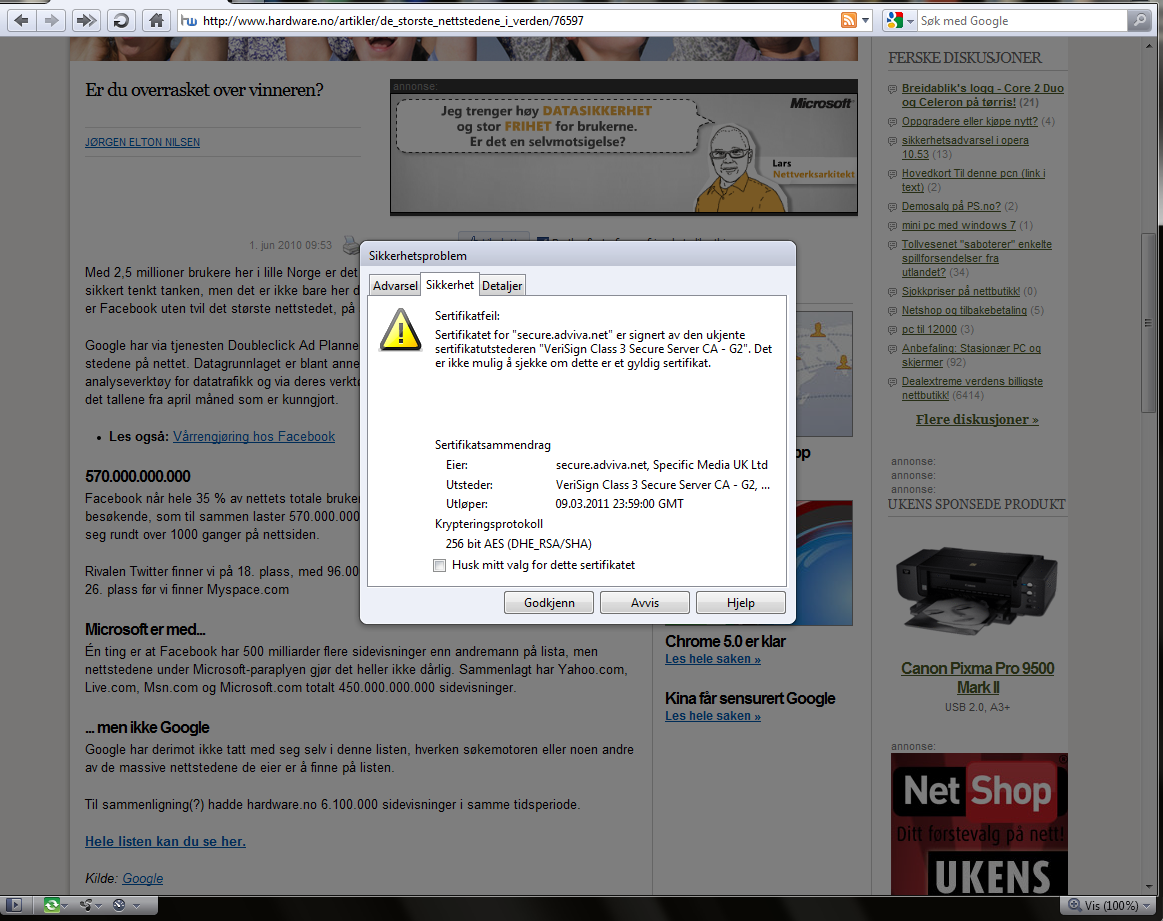1163x921 pixels.
Task: Click the yellow warning triangle icon
Action: click(x=401, y=329)
